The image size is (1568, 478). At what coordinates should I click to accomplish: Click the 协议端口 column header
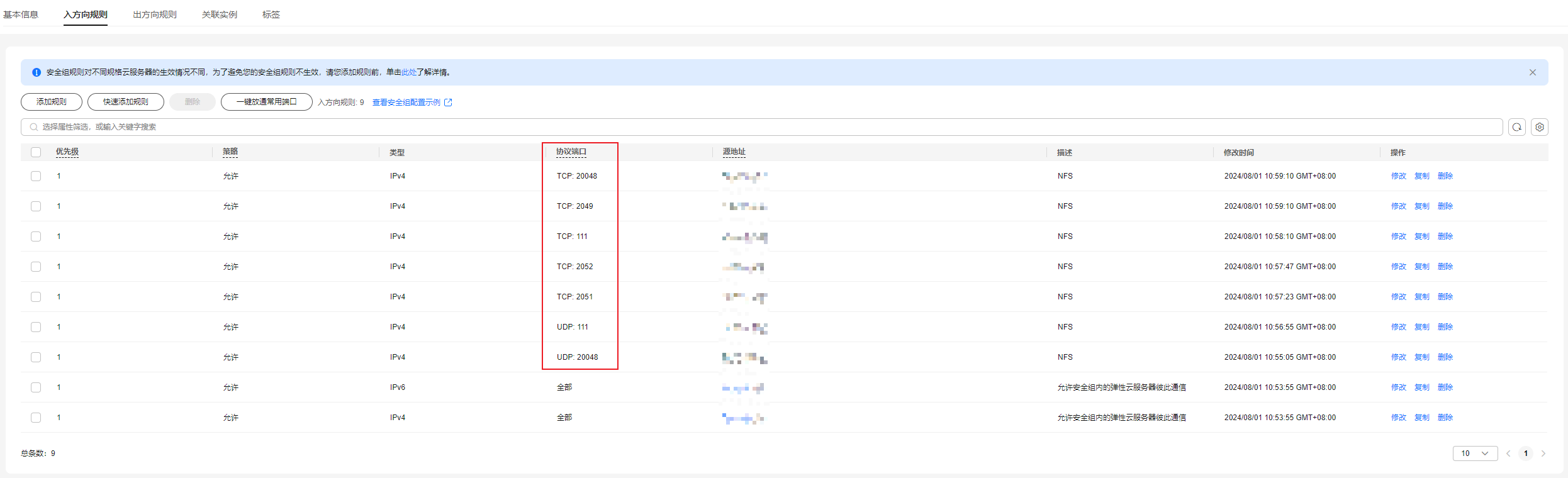(571, 152)
